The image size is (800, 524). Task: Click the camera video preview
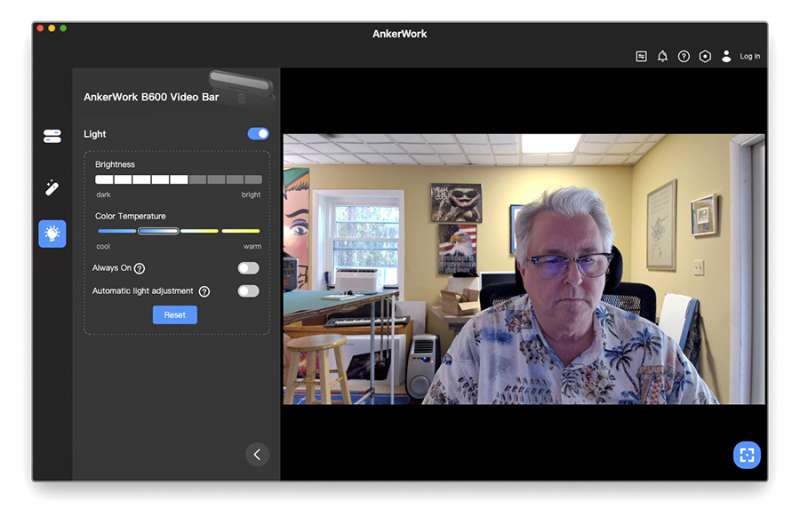pos(524,269)
